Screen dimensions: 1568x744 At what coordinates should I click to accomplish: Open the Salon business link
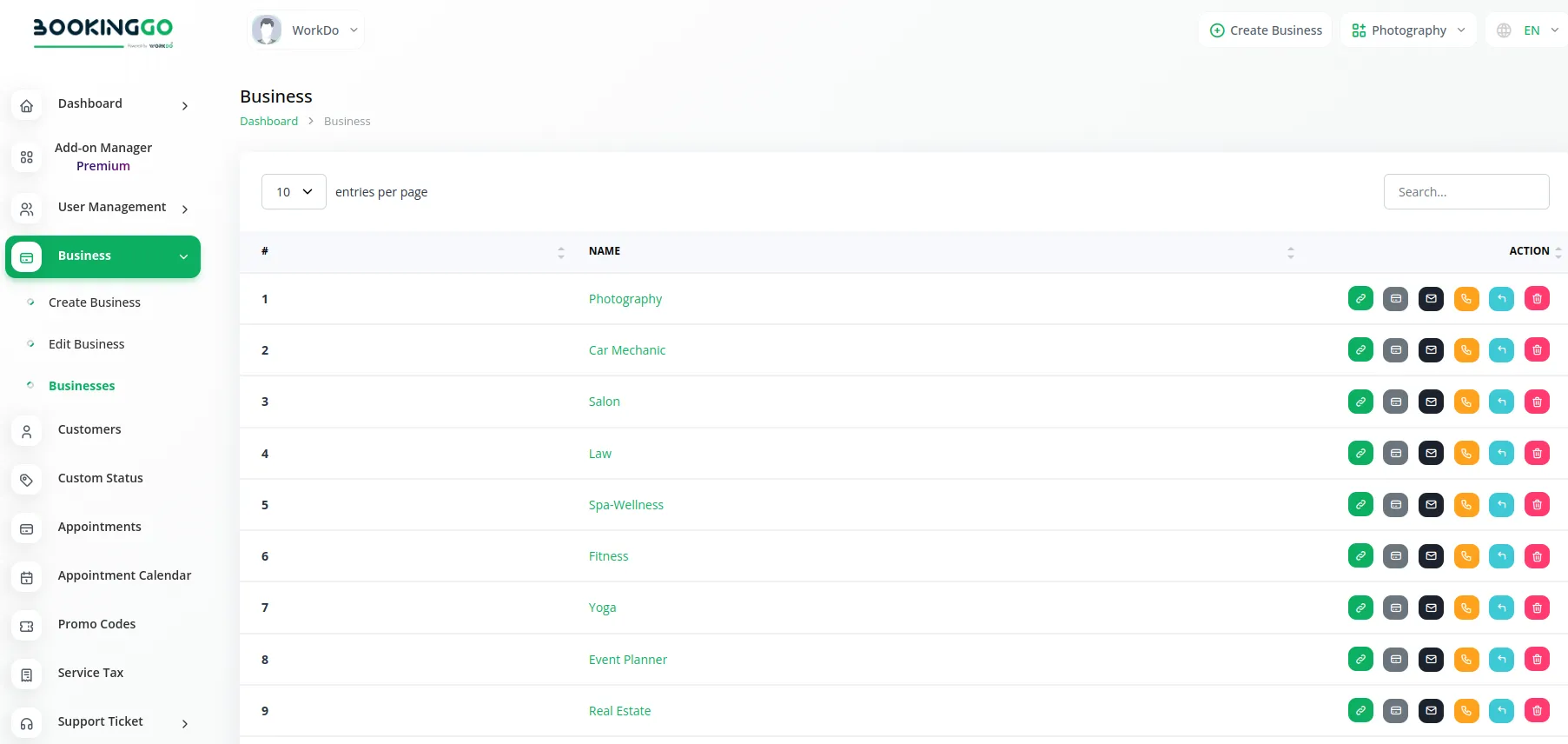tap(605, 402)
